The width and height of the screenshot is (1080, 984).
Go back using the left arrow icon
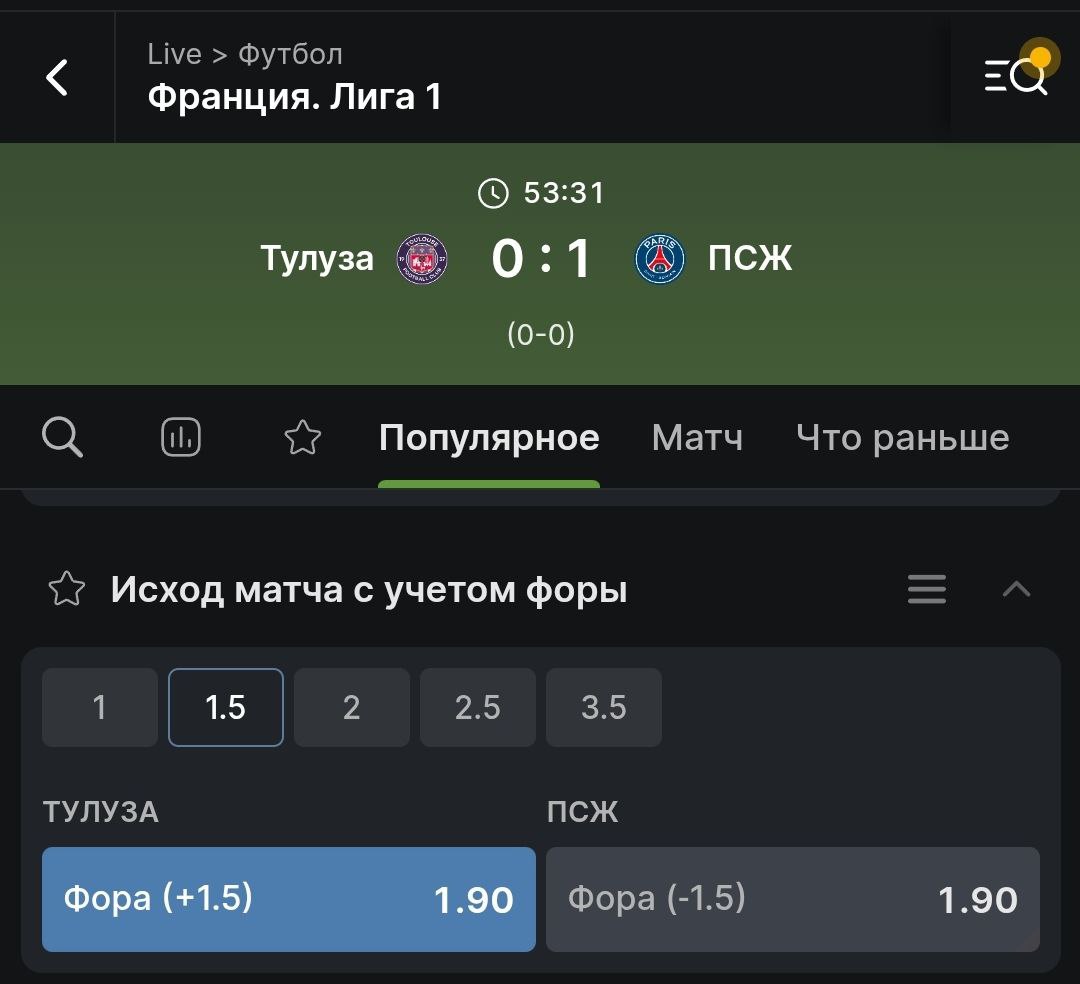[56, 76]
